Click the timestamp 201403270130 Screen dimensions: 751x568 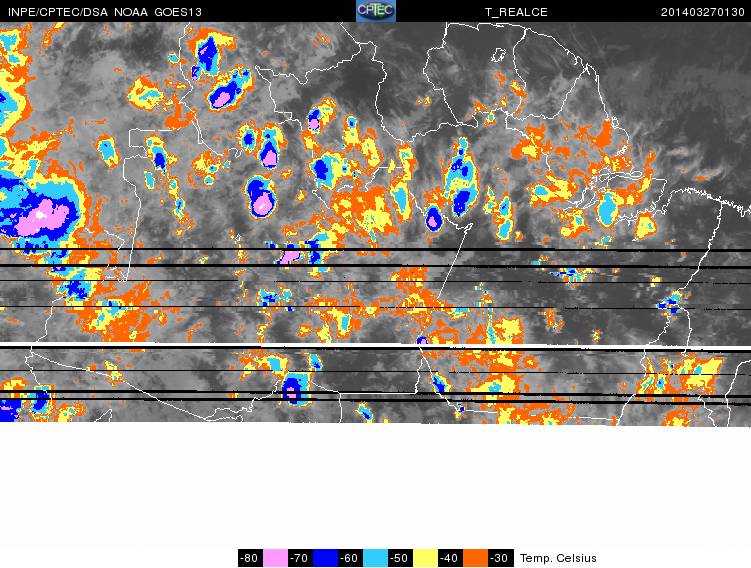click(703, 12)
